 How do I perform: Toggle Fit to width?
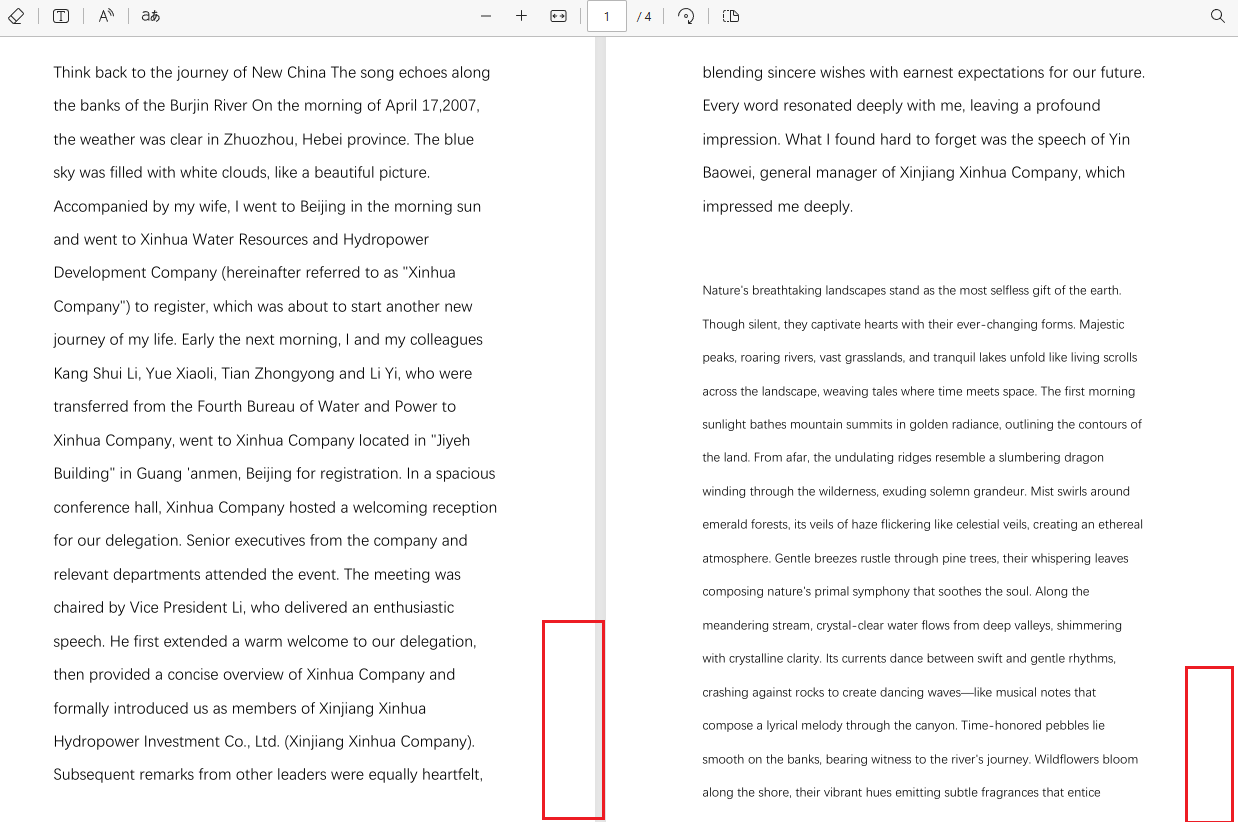tap(559, 16)
